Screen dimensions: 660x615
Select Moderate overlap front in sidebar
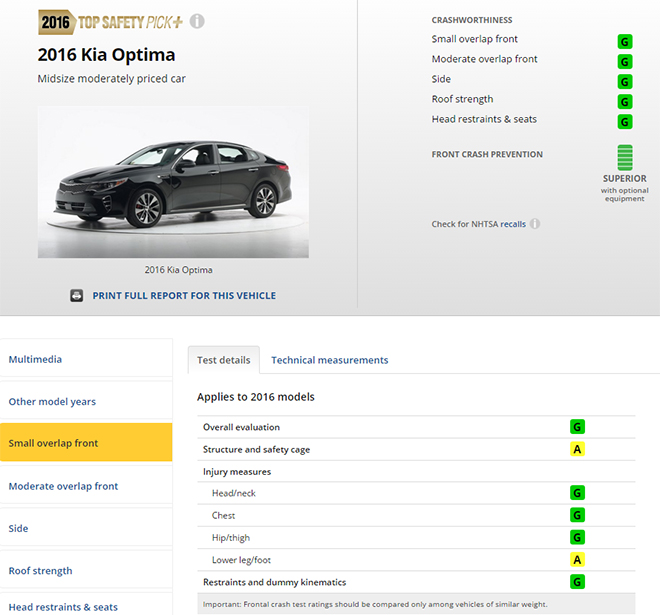[63, 487]
